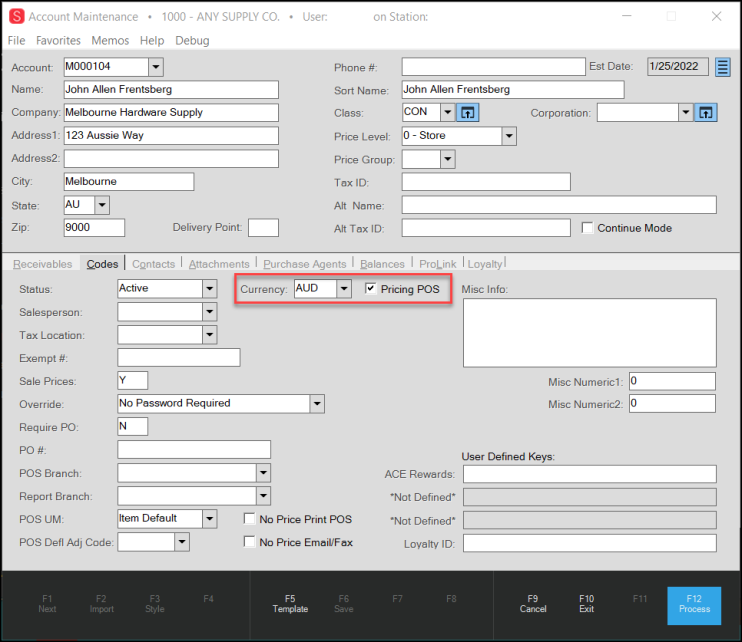Click the F10 Exit button
Viewport: 742px width, 642px height.
tap(586, 604)
